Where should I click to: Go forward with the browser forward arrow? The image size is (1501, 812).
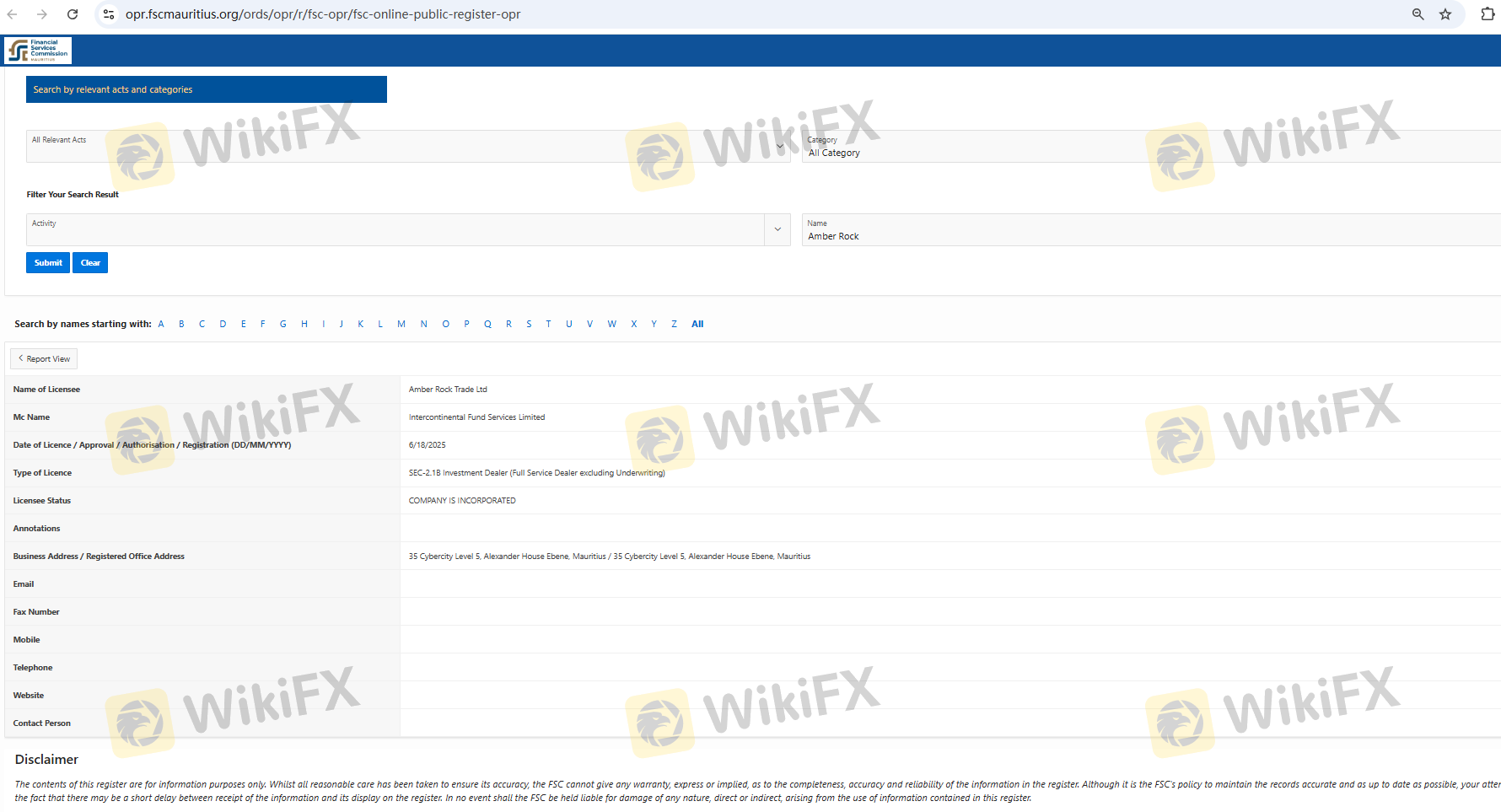42,14
